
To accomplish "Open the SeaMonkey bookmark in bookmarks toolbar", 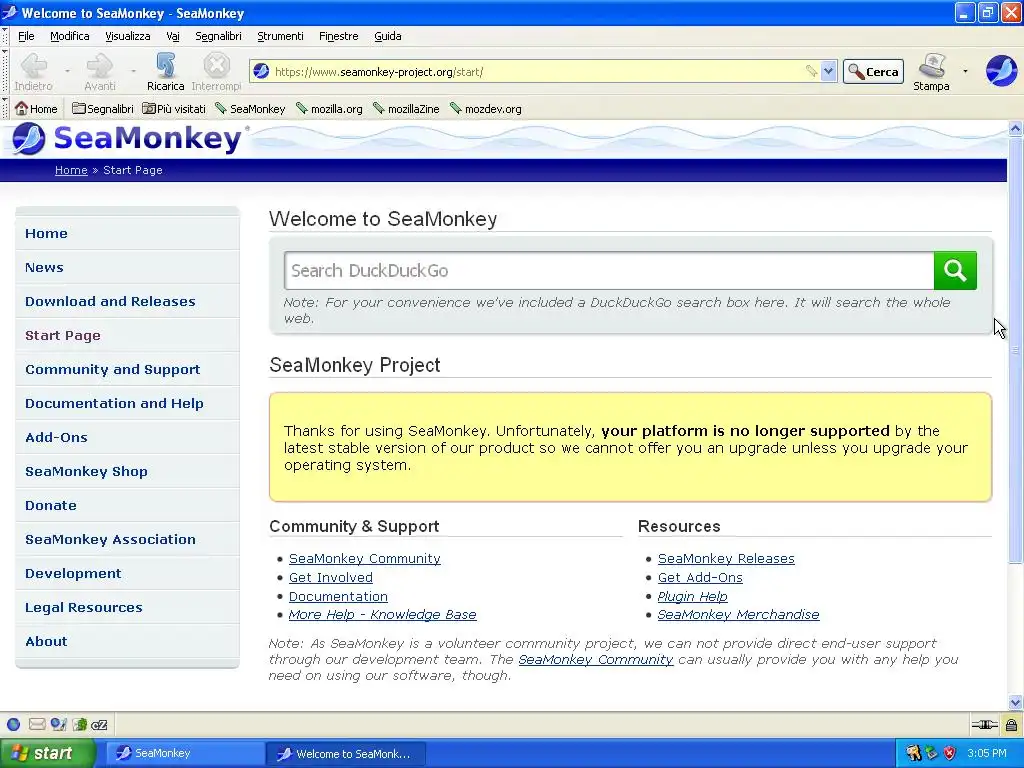I will 250,109.
